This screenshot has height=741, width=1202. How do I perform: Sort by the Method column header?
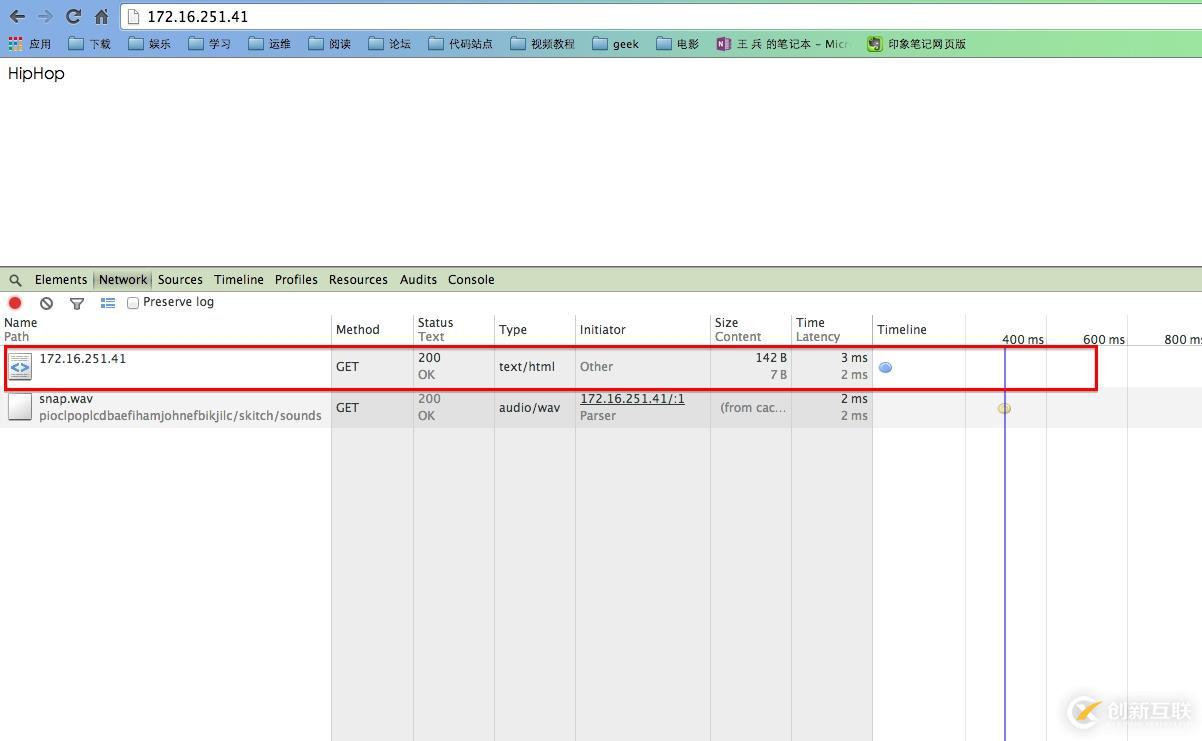coord(372,330)
